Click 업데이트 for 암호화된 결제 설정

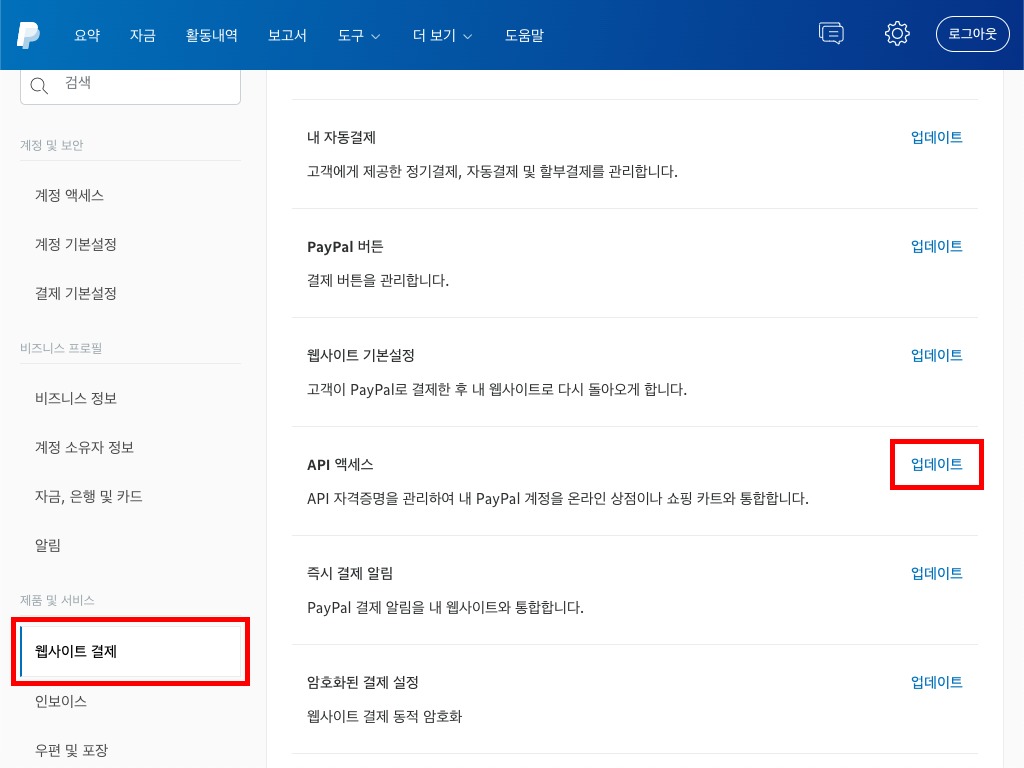(936, 682)
